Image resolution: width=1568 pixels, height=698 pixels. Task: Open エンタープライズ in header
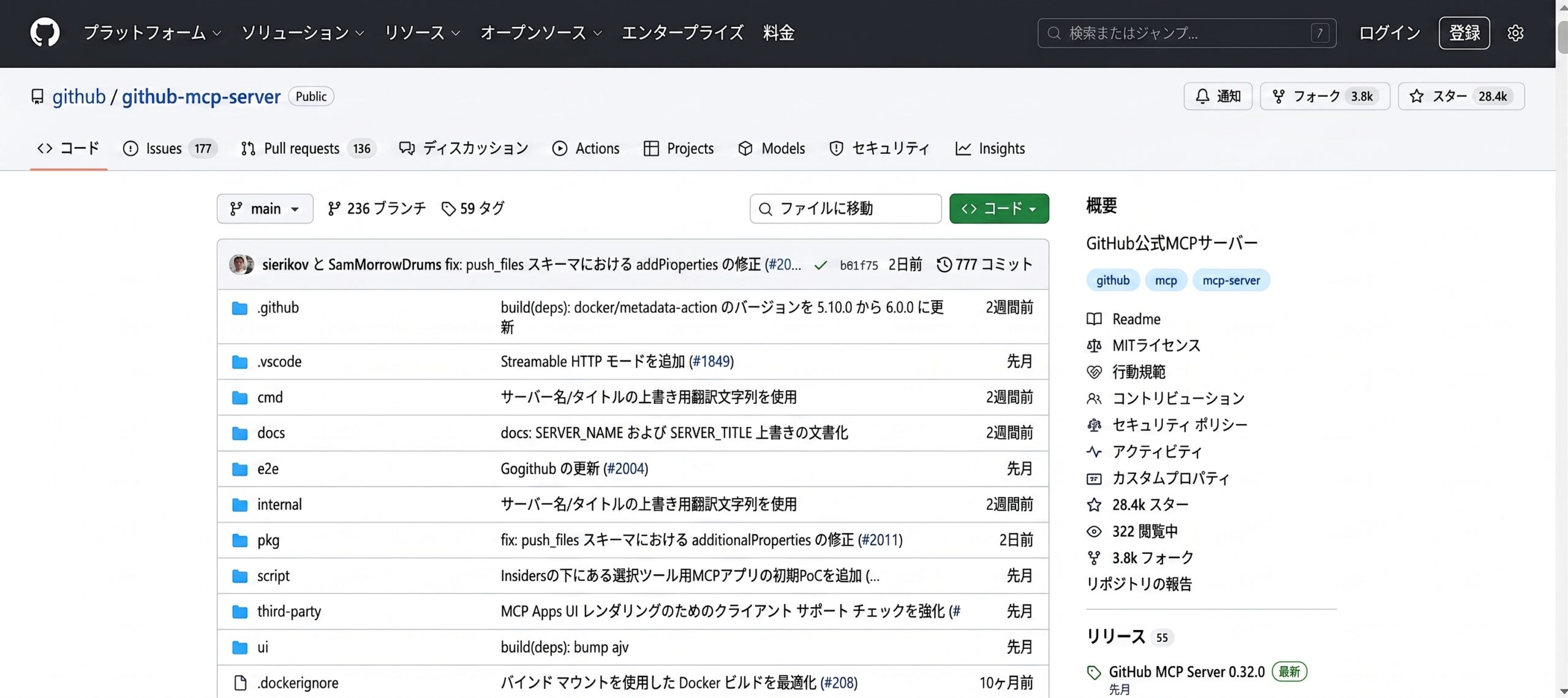pyautogui.click(x=682, y=32)
